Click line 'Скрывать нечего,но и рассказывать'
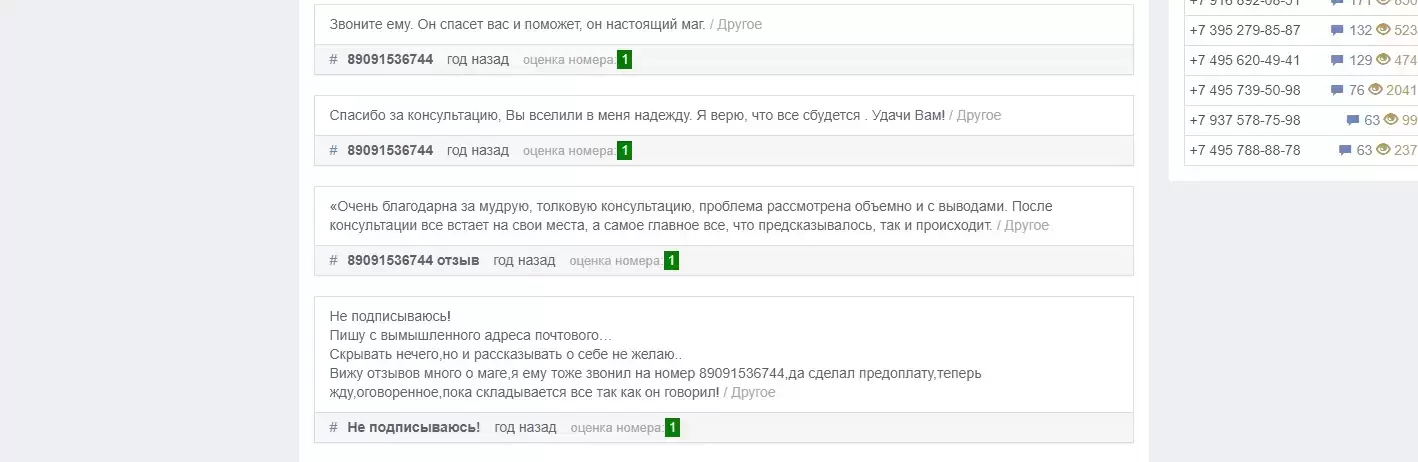 click(506, 354)
